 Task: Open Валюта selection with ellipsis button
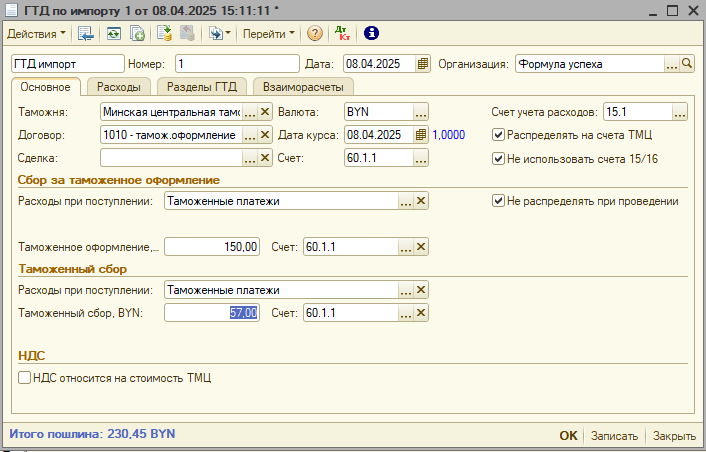pyautogui.click(x=421, y=112)
